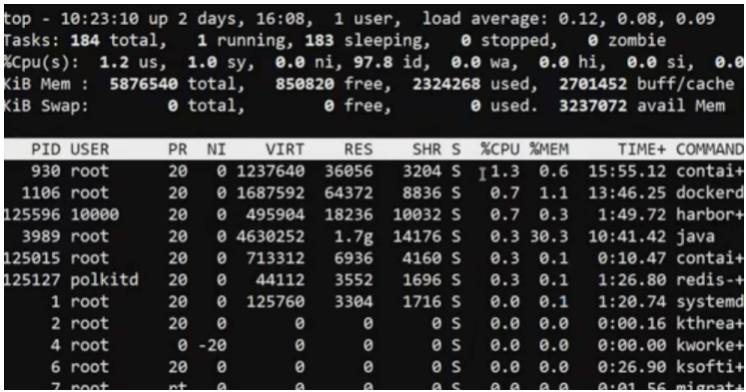Select the dockerd process row
Image resolution: width=746 pixels, height=392 pixels.
click(374, 193)
